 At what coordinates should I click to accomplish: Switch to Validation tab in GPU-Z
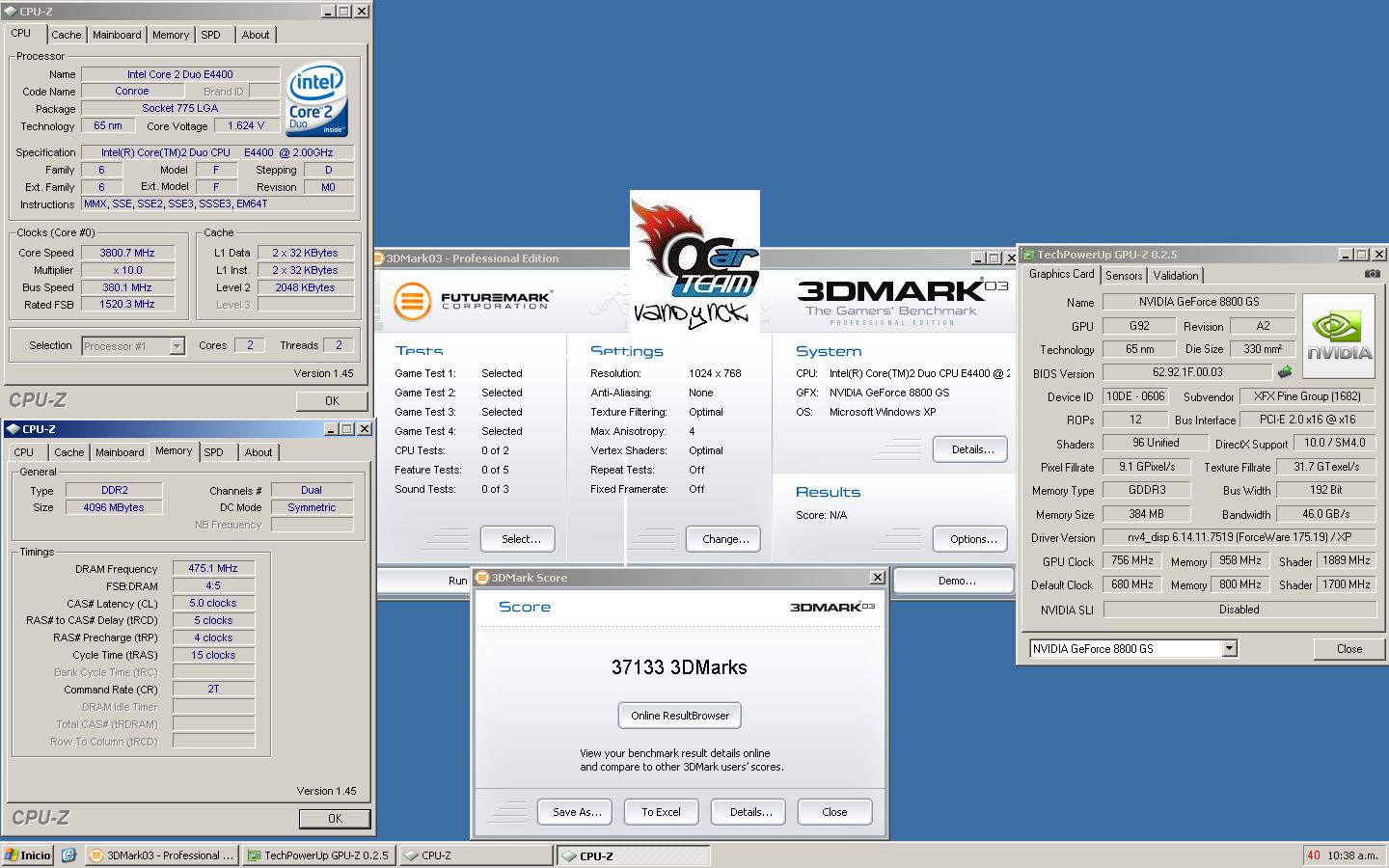click(x=1176, y=276)
